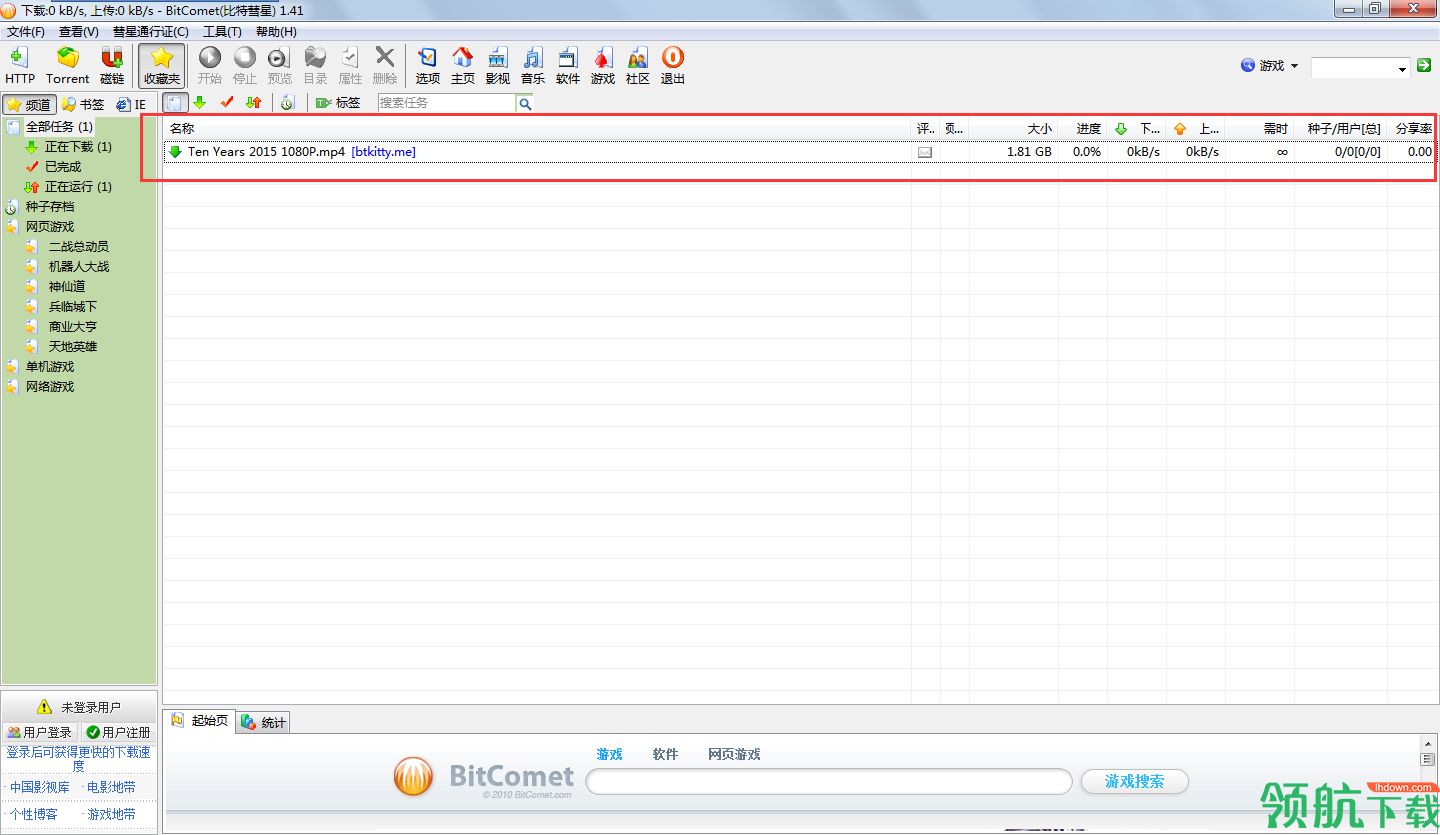Expand the 单机游戏 tree node

pyautogui.click(x=50, y=367)
